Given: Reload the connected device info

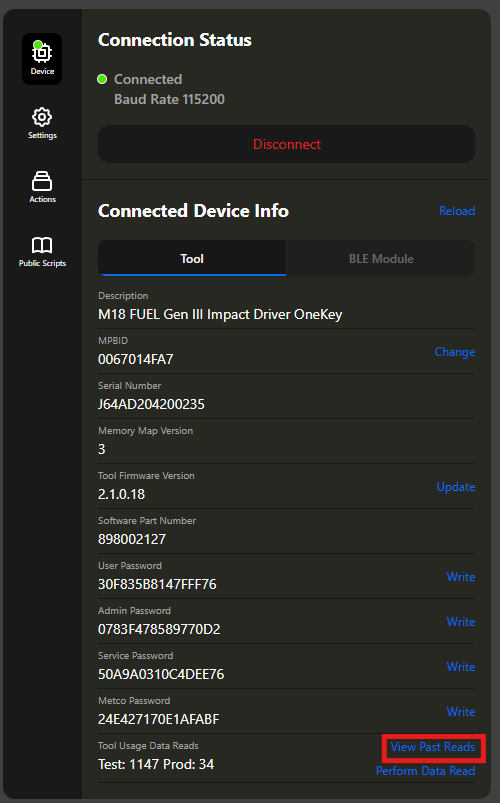Looking at the screenshot, I should [x=457, y=210].
